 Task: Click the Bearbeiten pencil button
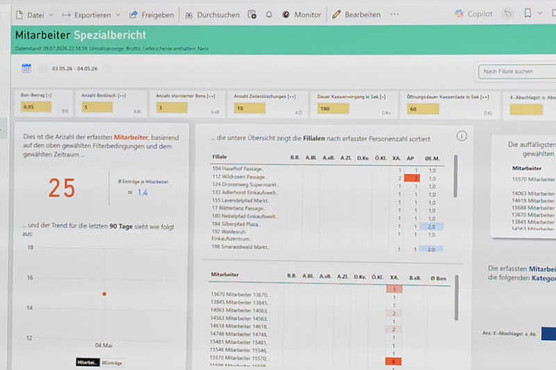(x=356, y=15)
